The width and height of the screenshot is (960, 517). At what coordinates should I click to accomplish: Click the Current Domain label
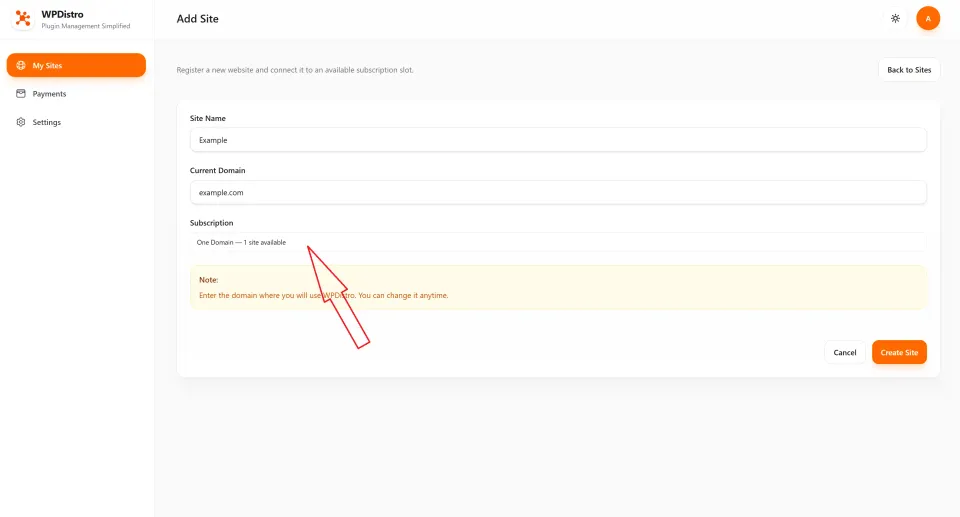pyautogui.click(x=217, y=170)
